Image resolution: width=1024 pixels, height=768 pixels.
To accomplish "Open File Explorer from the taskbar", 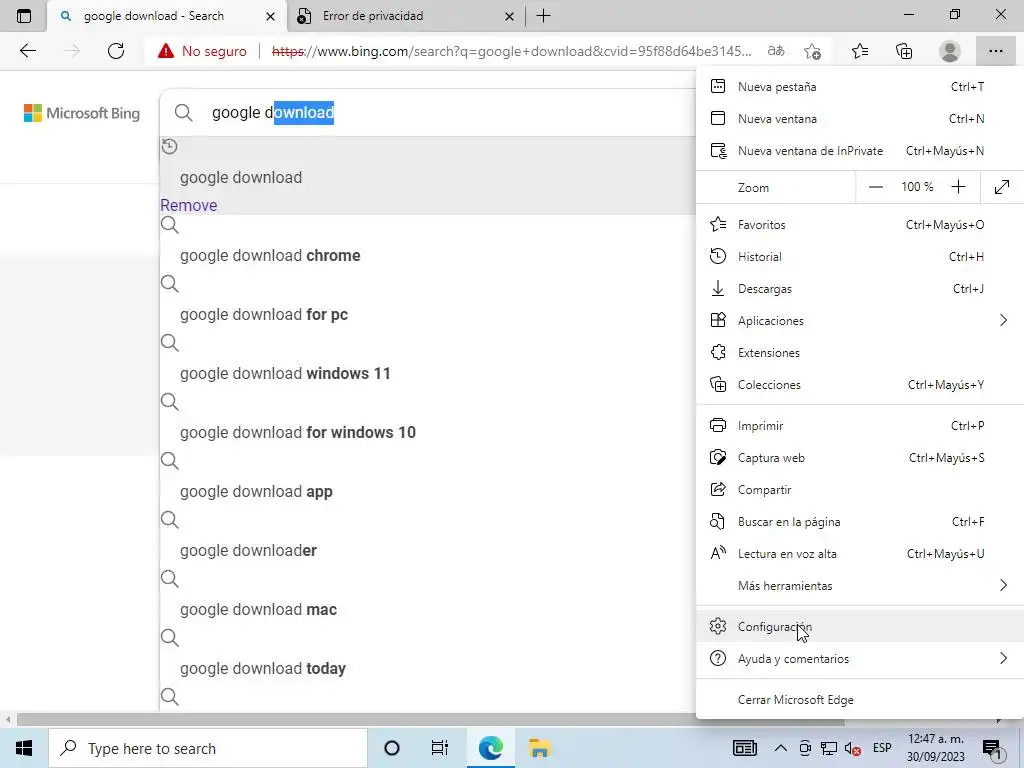I will (x=539, y=748).
